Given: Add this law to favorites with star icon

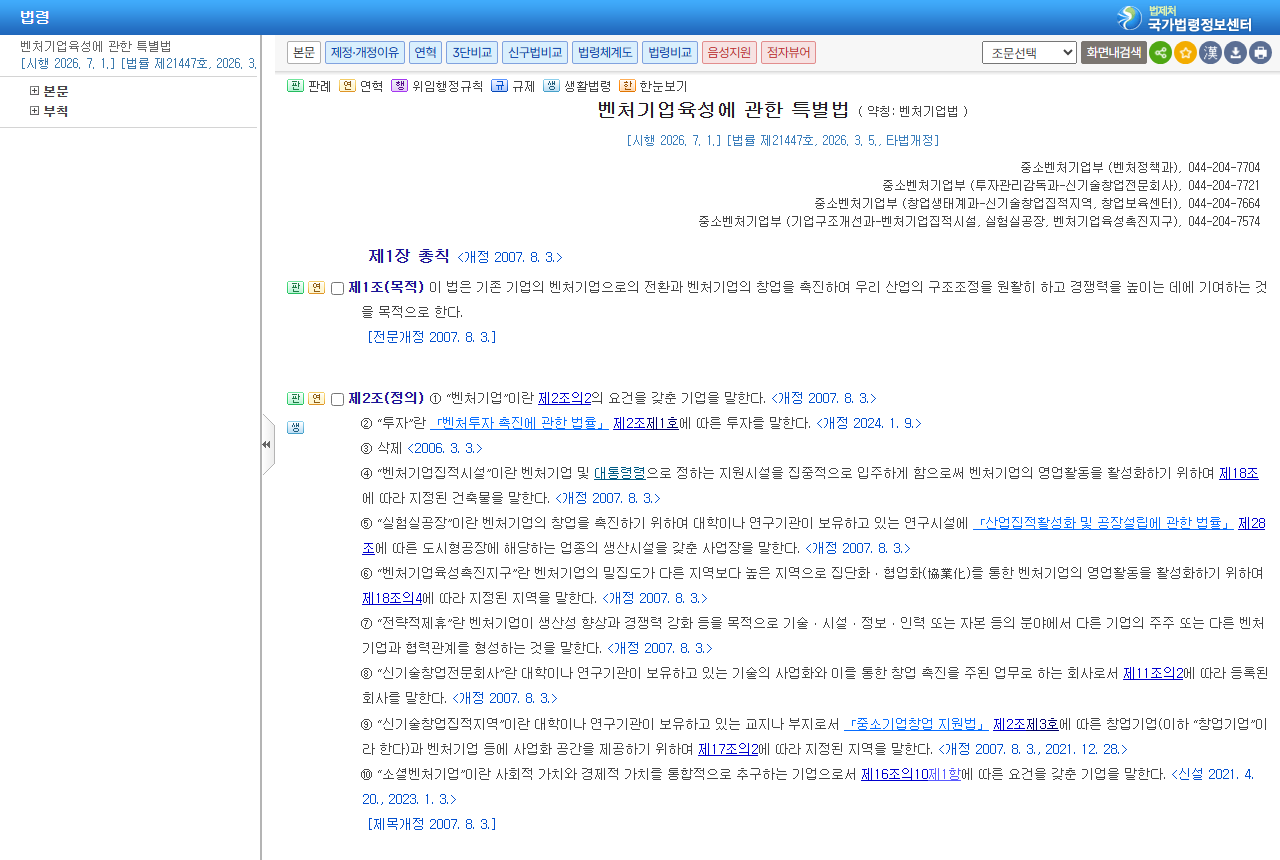Looking at the screenshot, I should point(1185,53).
